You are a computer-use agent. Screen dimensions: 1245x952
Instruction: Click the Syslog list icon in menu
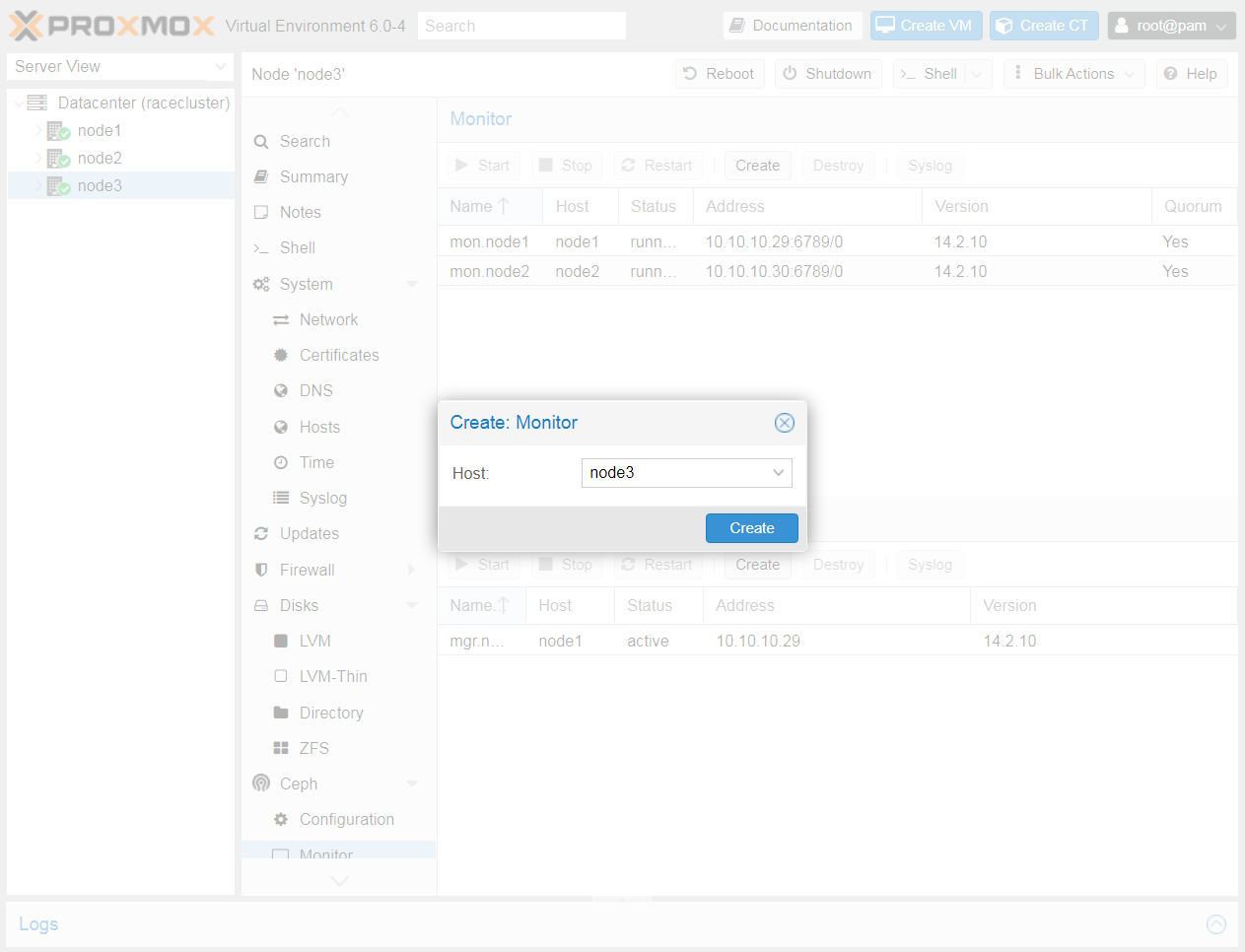281,499
